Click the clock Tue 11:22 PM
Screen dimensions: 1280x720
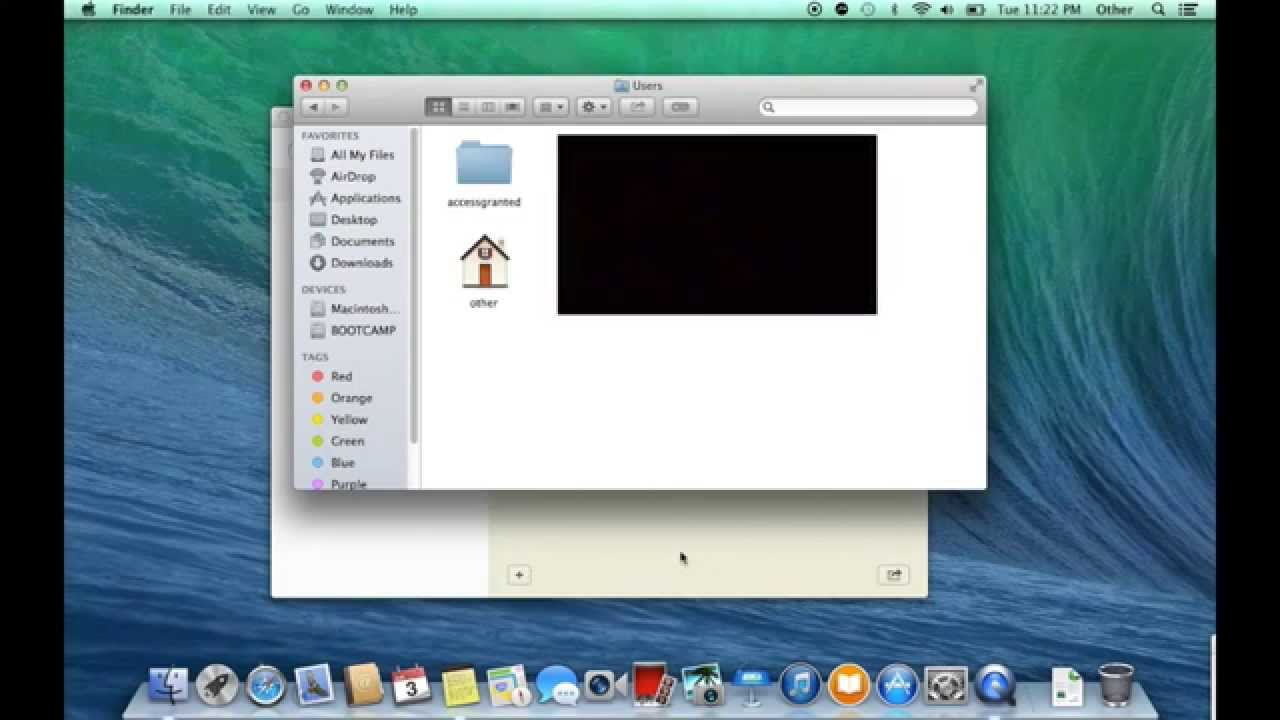[x=1037, y=10]
